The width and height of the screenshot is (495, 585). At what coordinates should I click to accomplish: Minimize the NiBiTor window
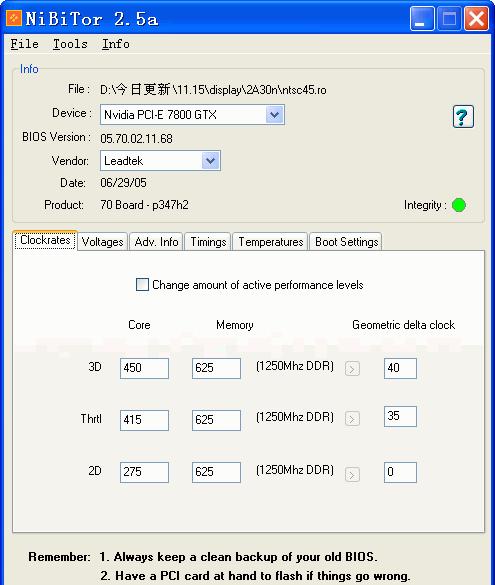(422, 18)
